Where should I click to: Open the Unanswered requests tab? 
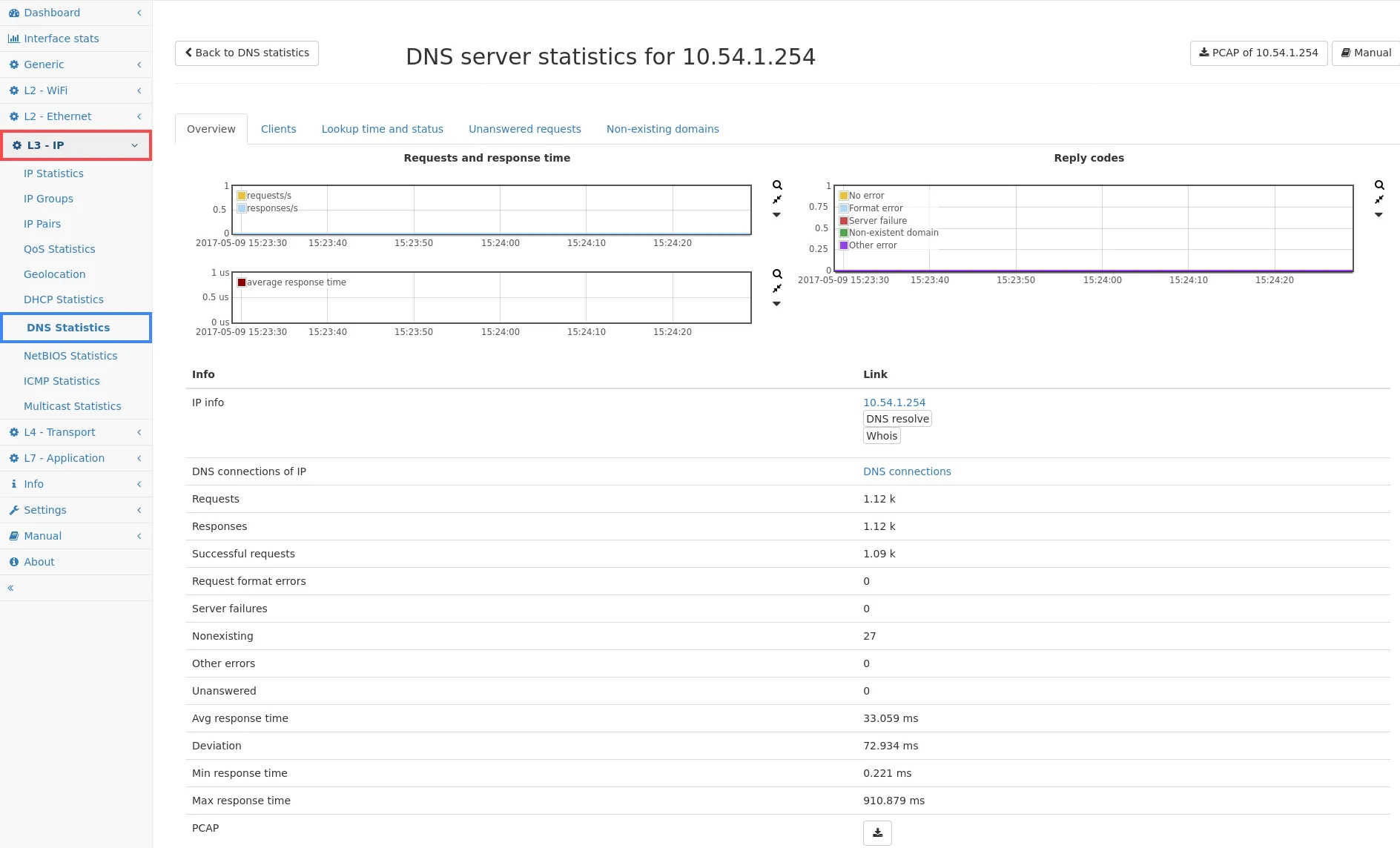524,129
